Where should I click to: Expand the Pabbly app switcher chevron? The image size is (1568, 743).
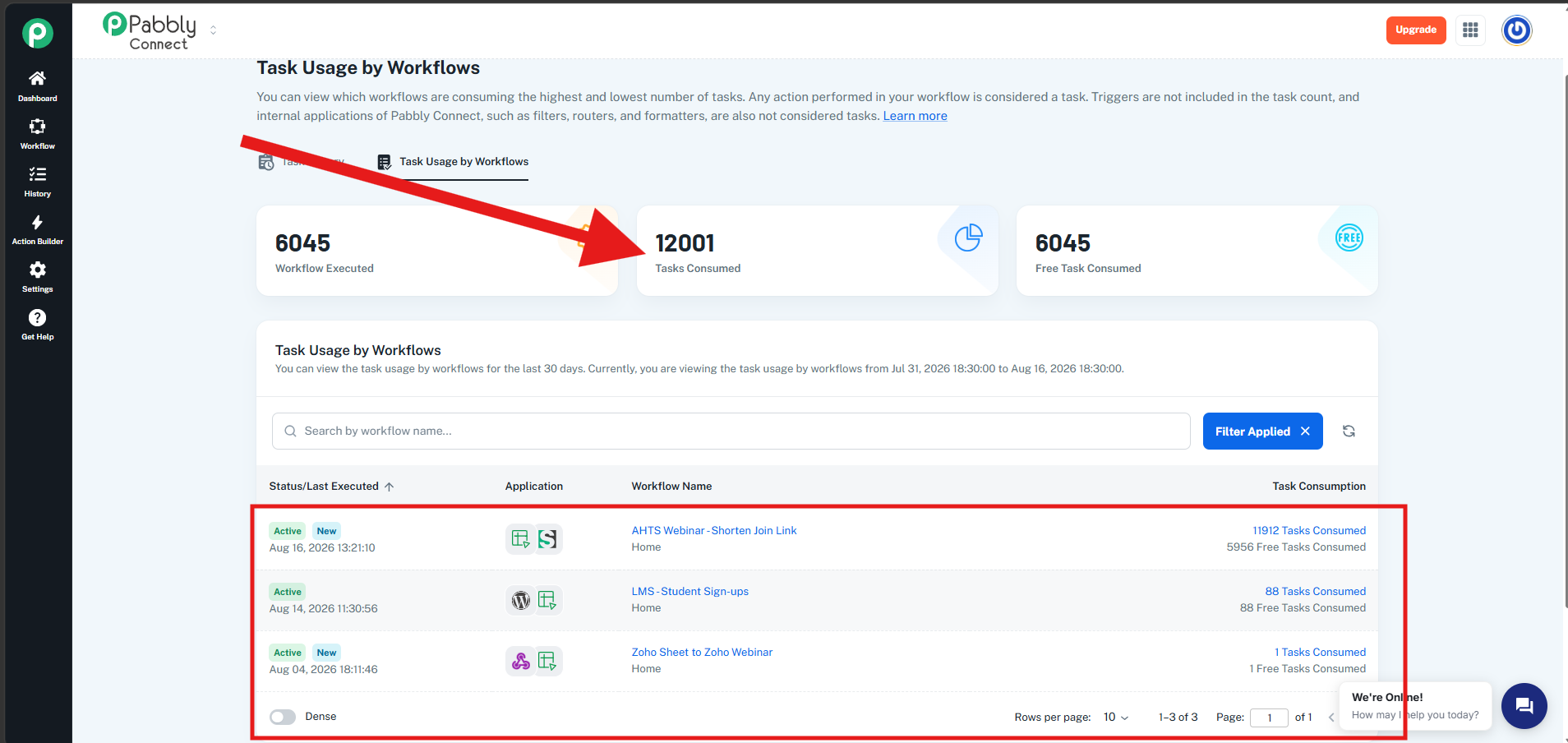pyautogui.click(x=214, y=30)
